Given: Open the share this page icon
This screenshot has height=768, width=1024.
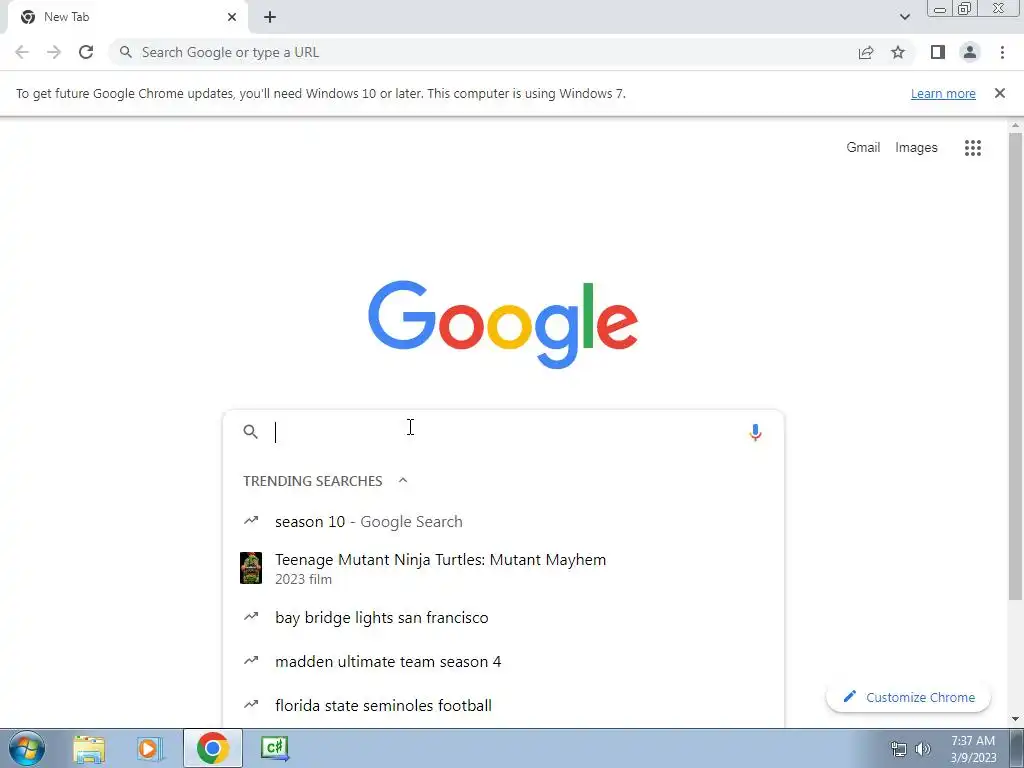Looking at the screenshot, I should 866,52.
